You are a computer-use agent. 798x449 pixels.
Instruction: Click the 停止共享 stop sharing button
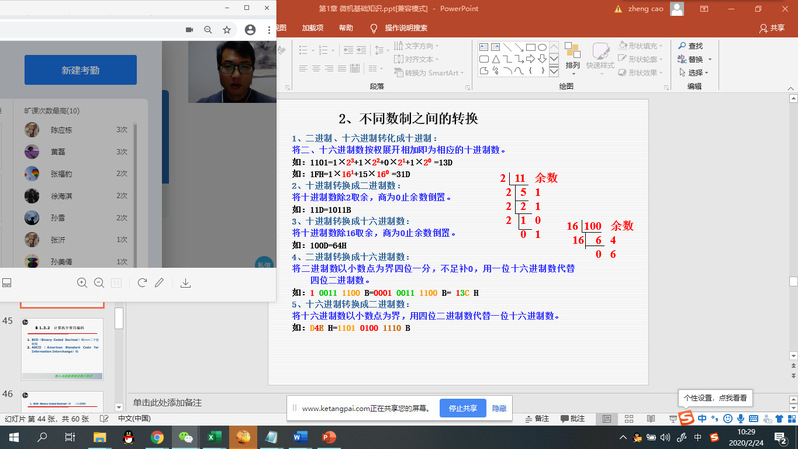[461, 408]
